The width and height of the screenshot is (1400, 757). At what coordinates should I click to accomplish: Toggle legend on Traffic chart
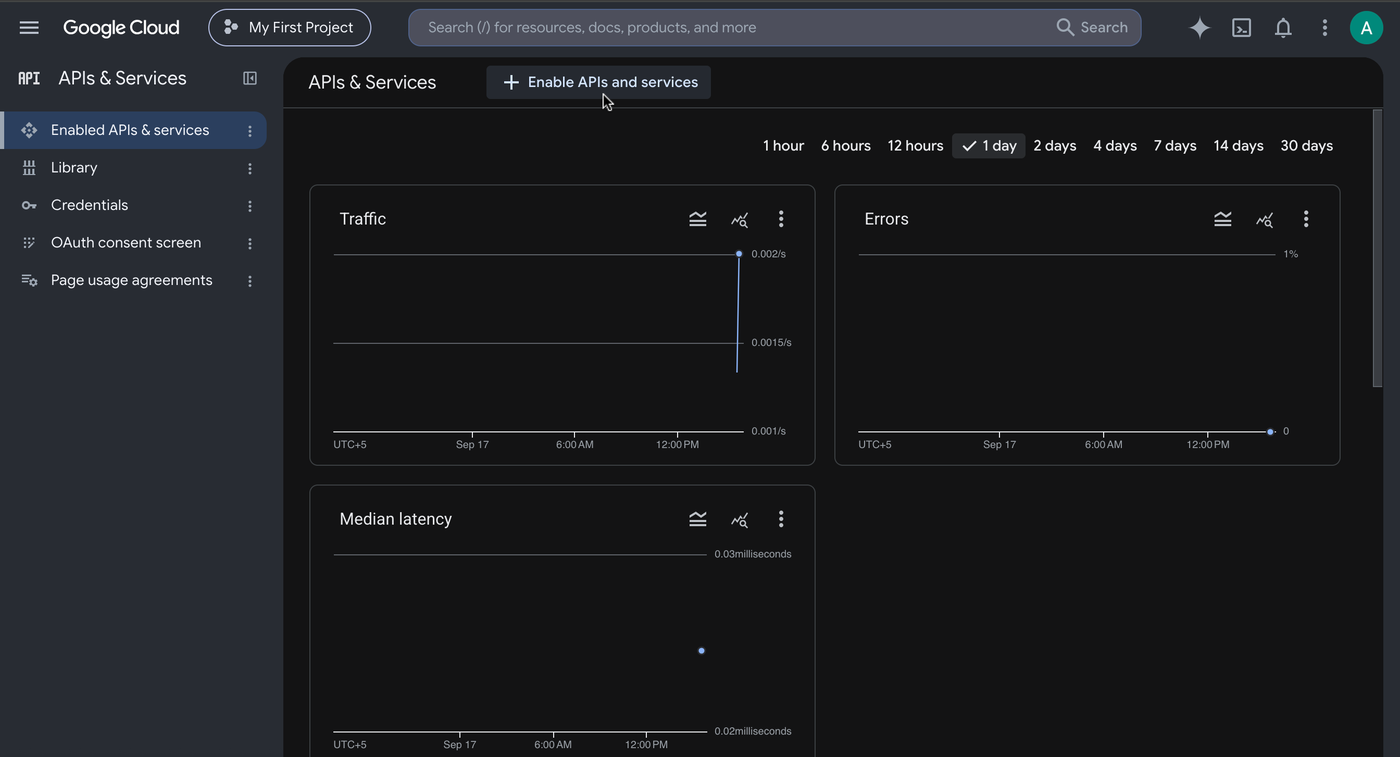(698, 219)
